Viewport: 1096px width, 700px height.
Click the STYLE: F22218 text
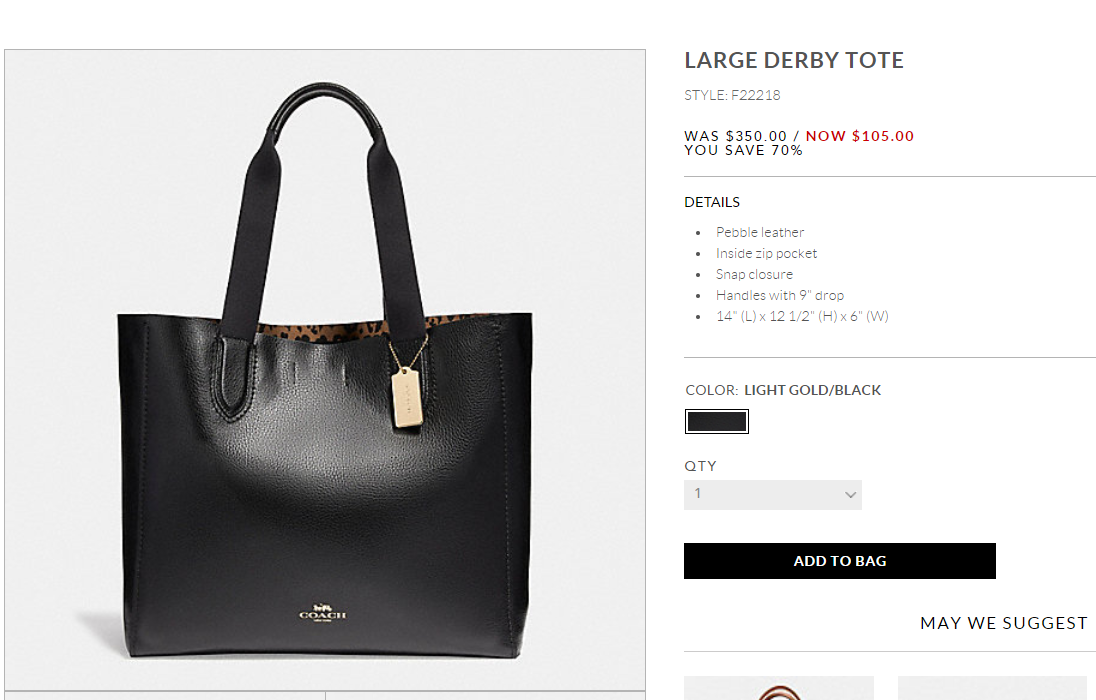coord(732,95)
